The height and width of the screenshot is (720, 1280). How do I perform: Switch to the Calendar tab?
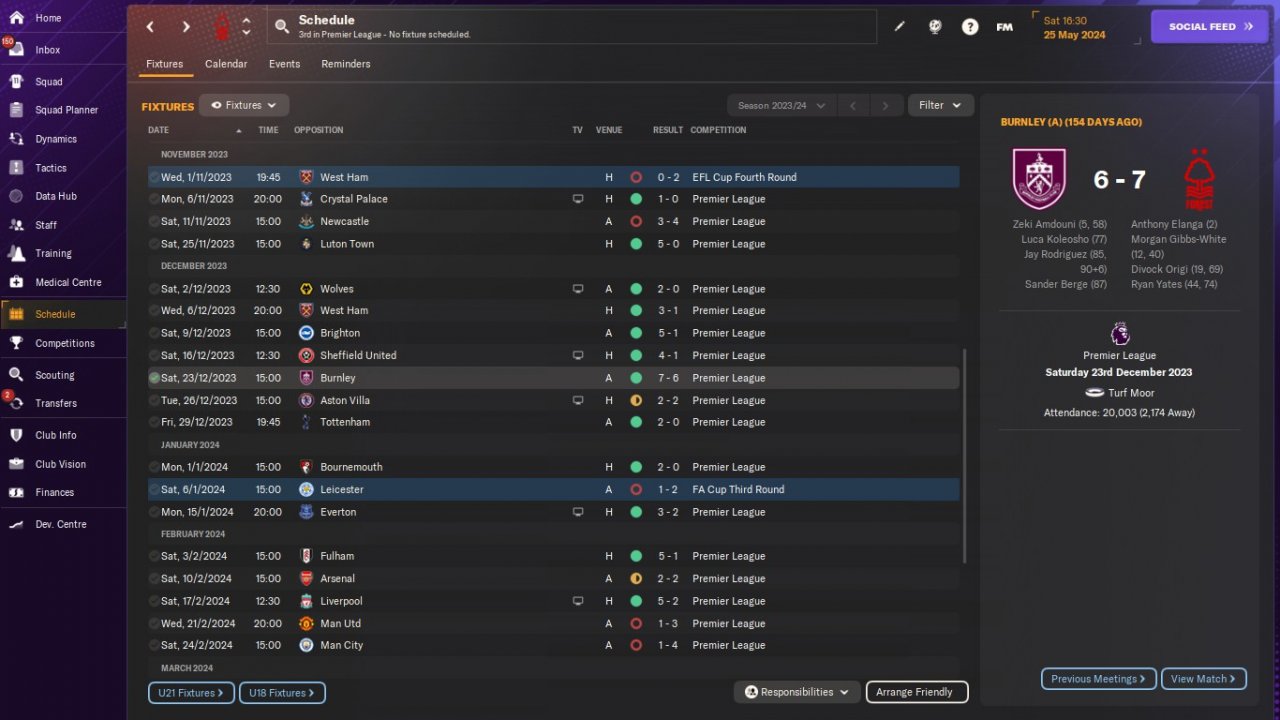226,64
